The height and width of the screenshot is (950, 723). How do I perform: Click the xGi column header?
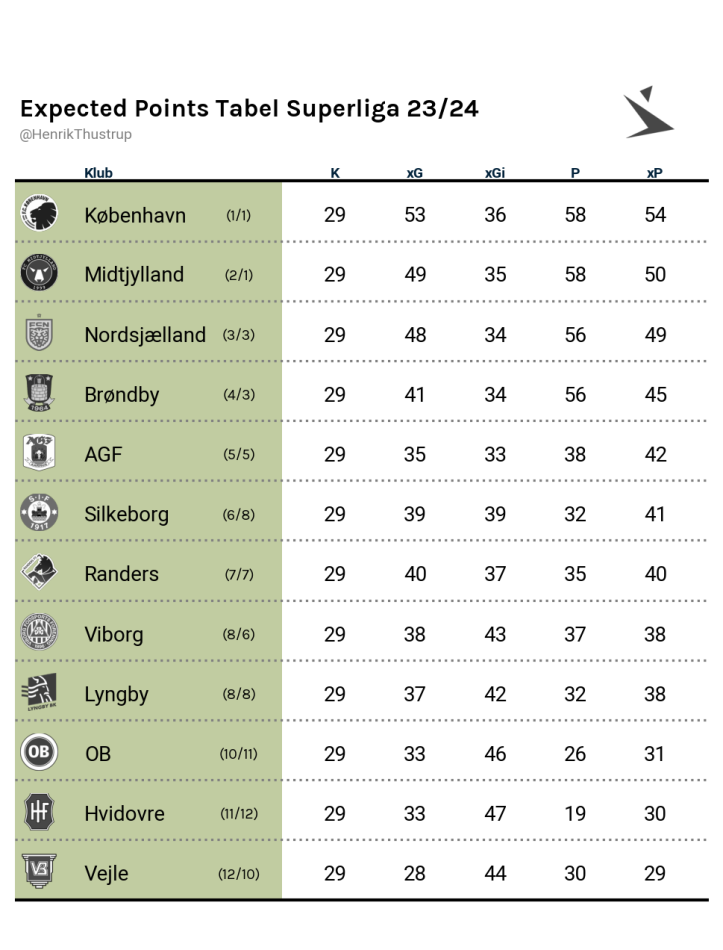pos(495,173)
